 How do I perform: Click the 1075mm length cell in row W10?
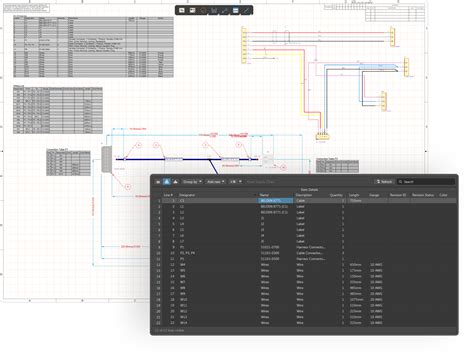pos(356,300)
